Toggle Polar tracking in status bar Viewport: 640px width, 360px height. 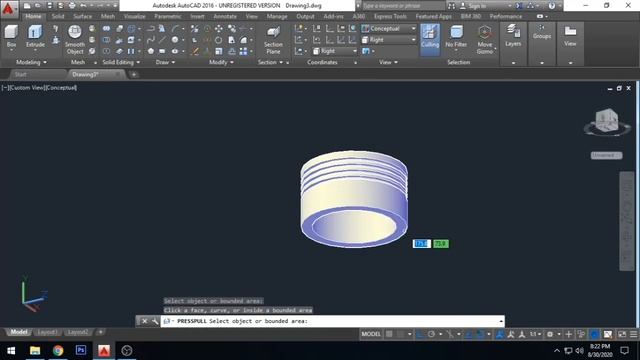(431, 334)
